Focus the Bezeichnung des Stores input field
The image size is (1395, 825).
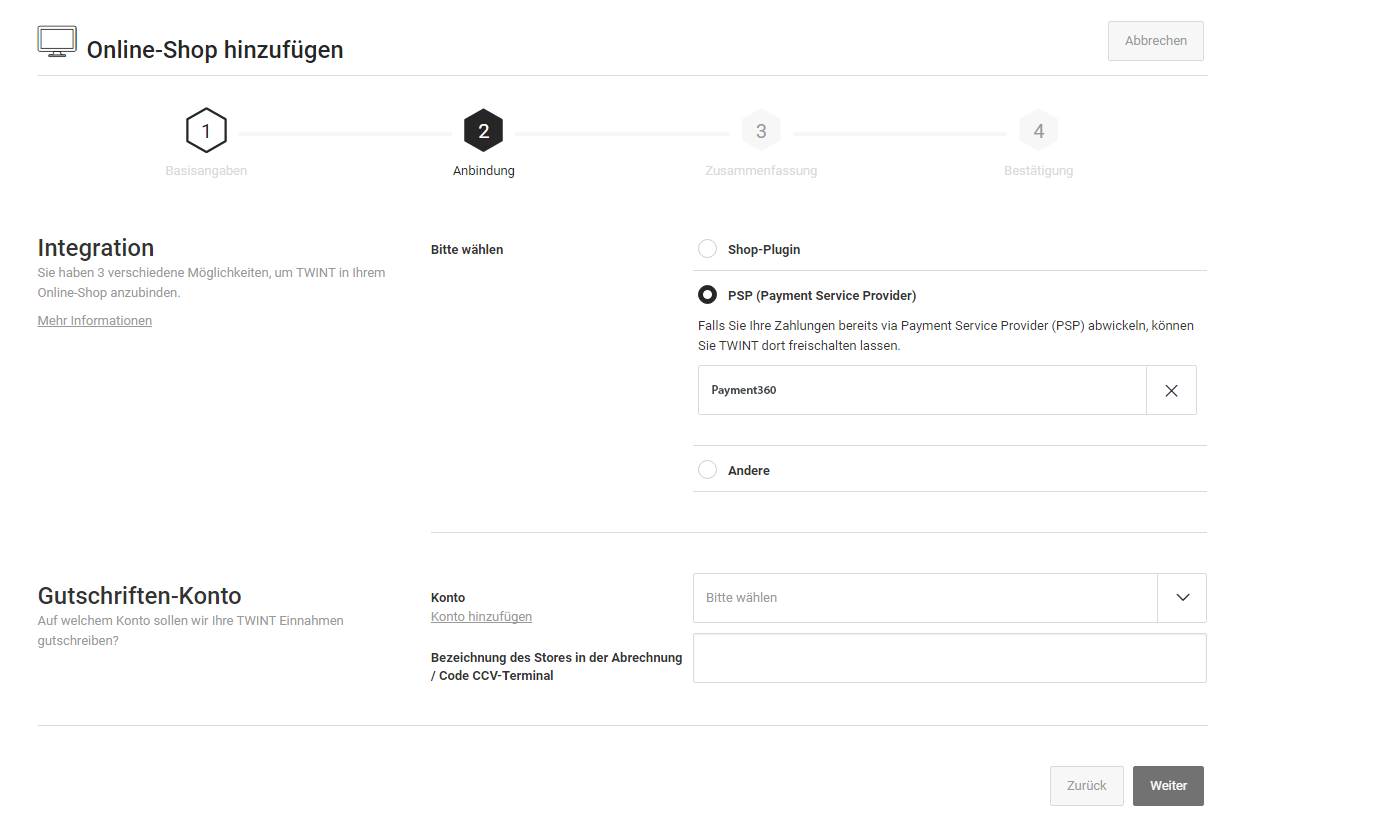point(949,658)
